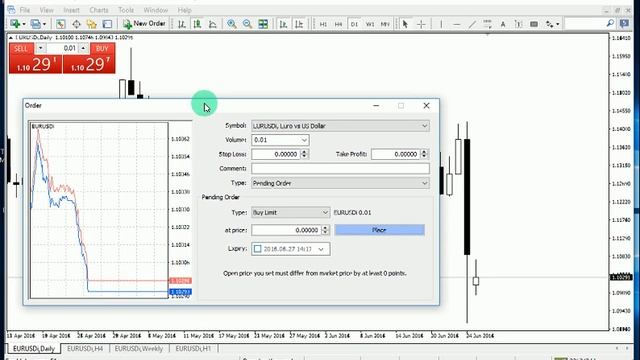Open the new chart toolbar icon

coord(17,24)
